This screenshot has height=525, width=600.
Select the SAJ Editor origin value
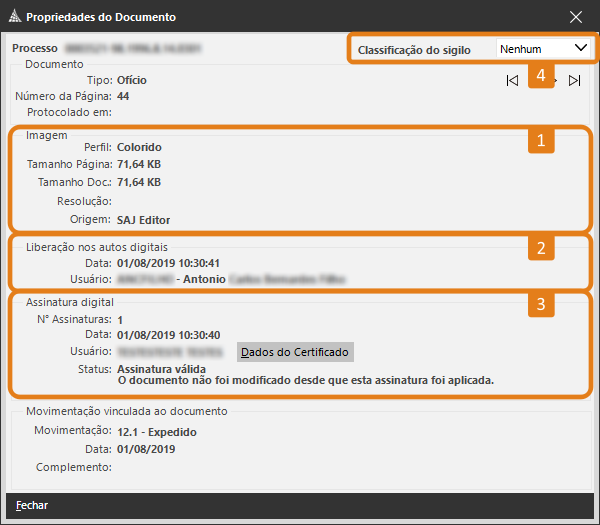click(x=144, y=219)
